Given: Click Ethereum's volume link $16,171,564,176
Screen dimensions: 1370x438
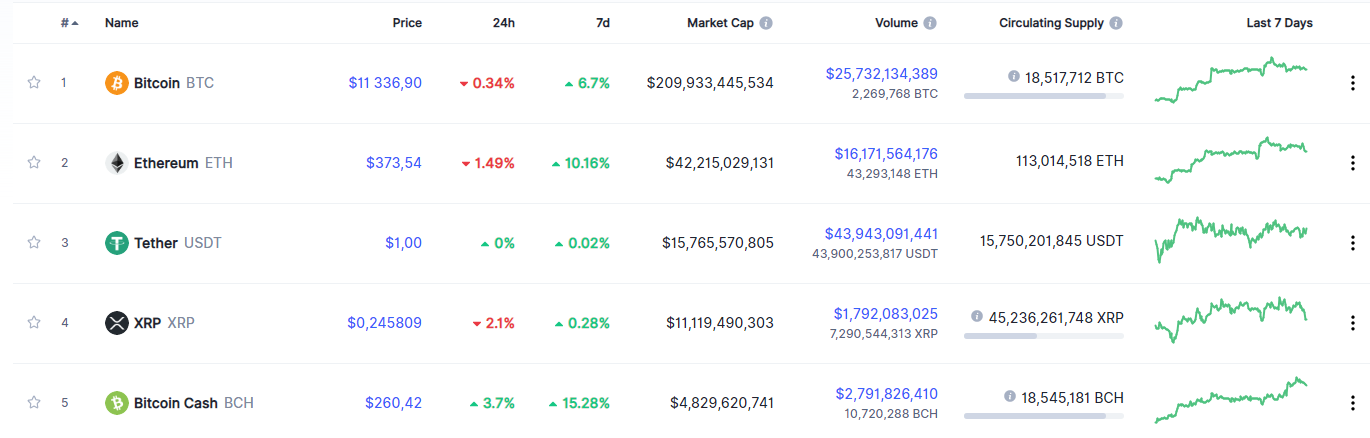Looking at the screenshot, I should point(886,154).
